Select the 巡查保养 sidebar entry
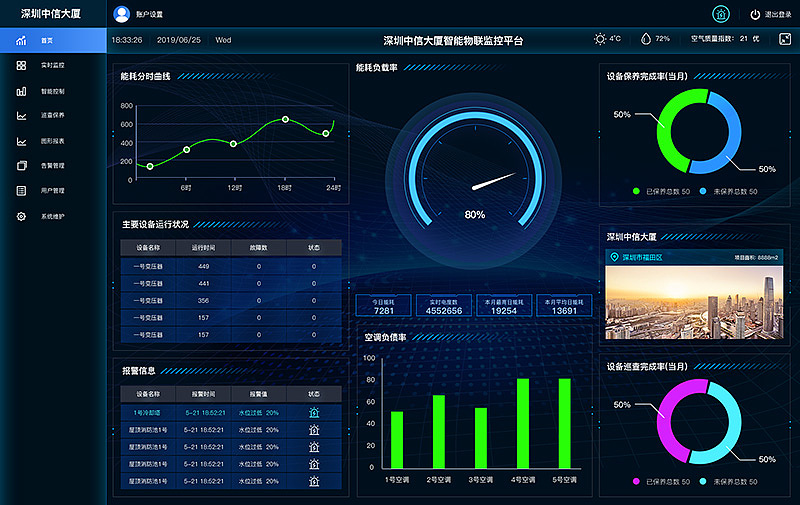Screen dimensions: 800x505 53,115
